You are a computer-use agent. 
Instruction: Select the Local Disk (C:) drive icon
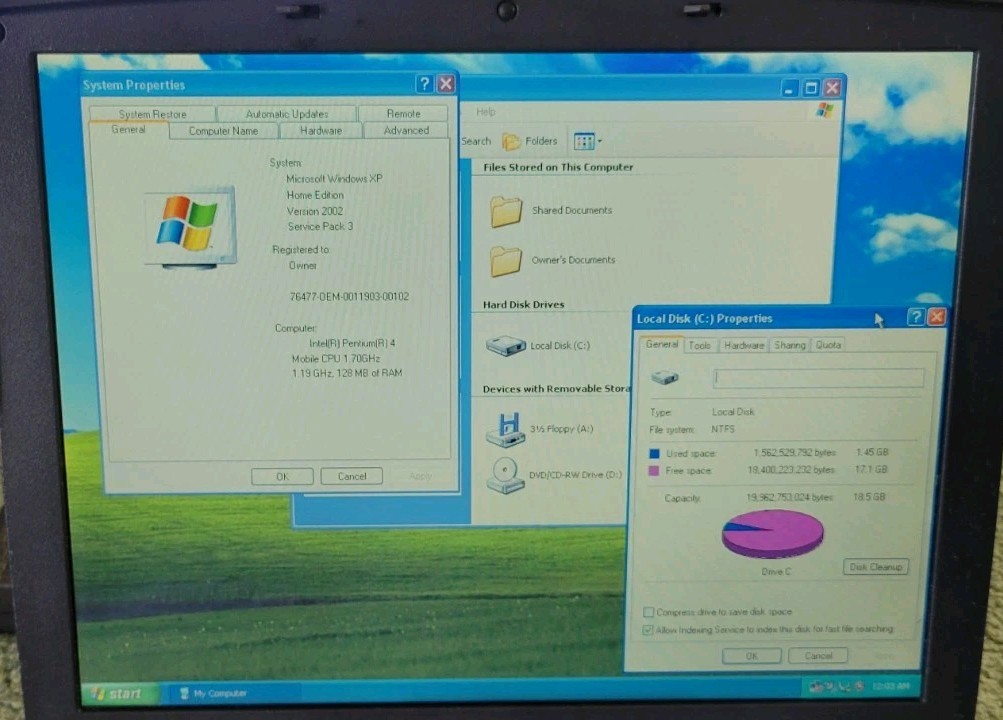coord(505,346)
